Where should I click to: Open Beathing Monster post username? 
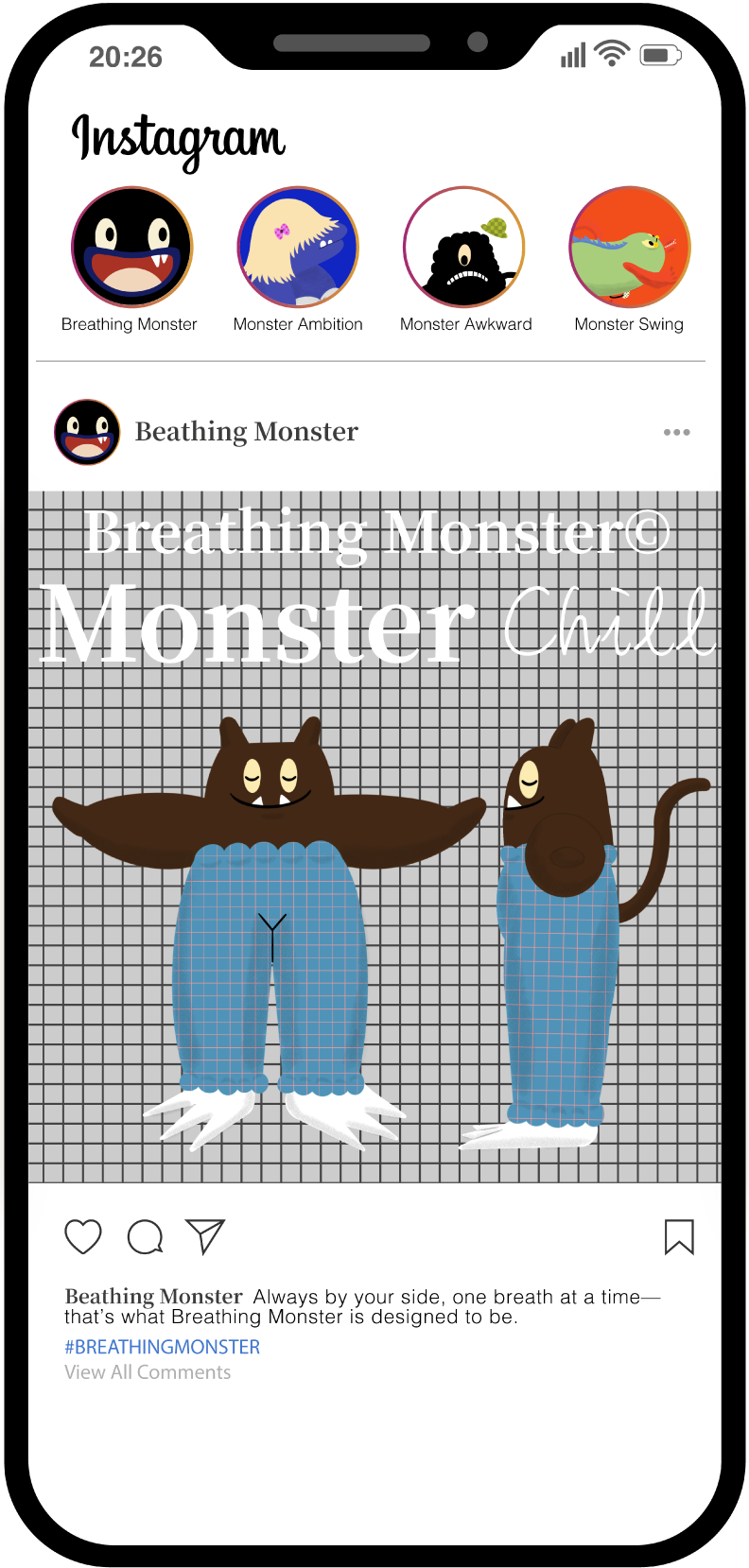click(x=247, y=432)
